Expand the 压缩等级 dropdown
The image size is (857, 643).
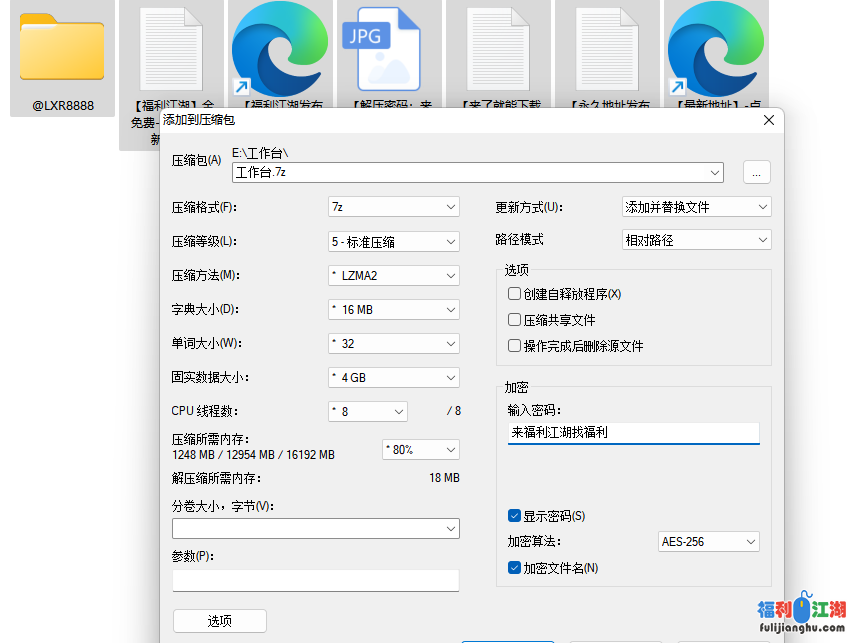tap(394, 241)
